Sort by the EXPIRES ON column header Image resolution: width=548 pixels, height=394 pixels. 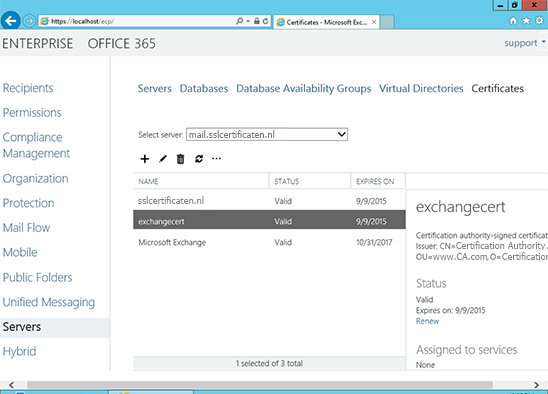tap(378, 181)
